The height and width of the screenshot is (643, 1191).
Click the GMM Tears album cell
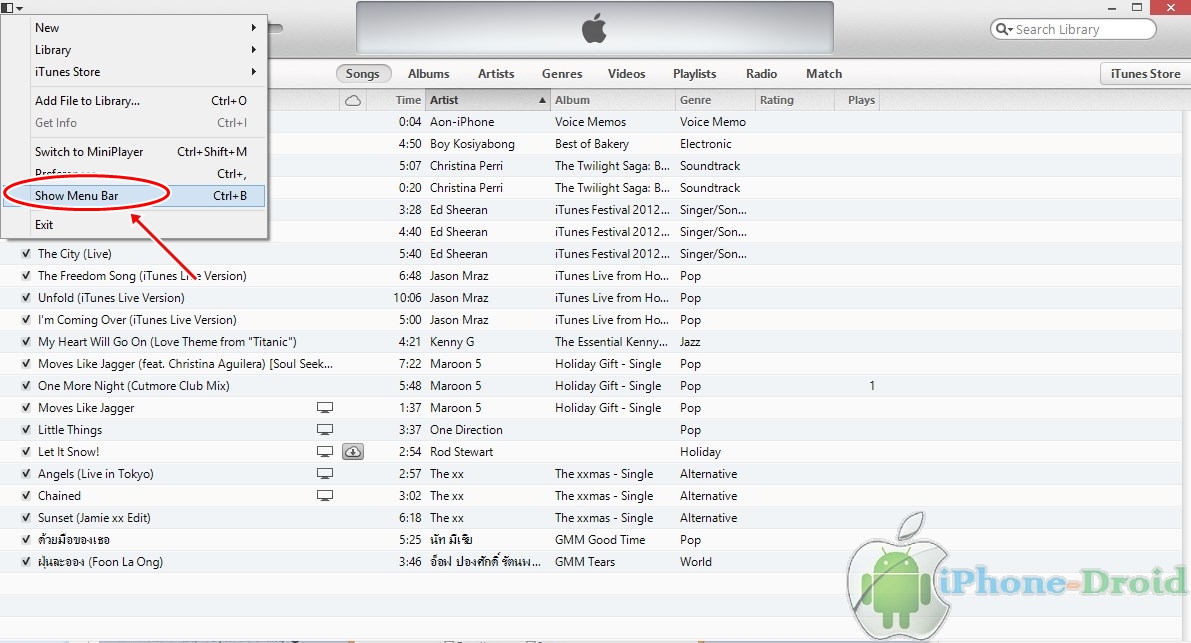[585, 562]
